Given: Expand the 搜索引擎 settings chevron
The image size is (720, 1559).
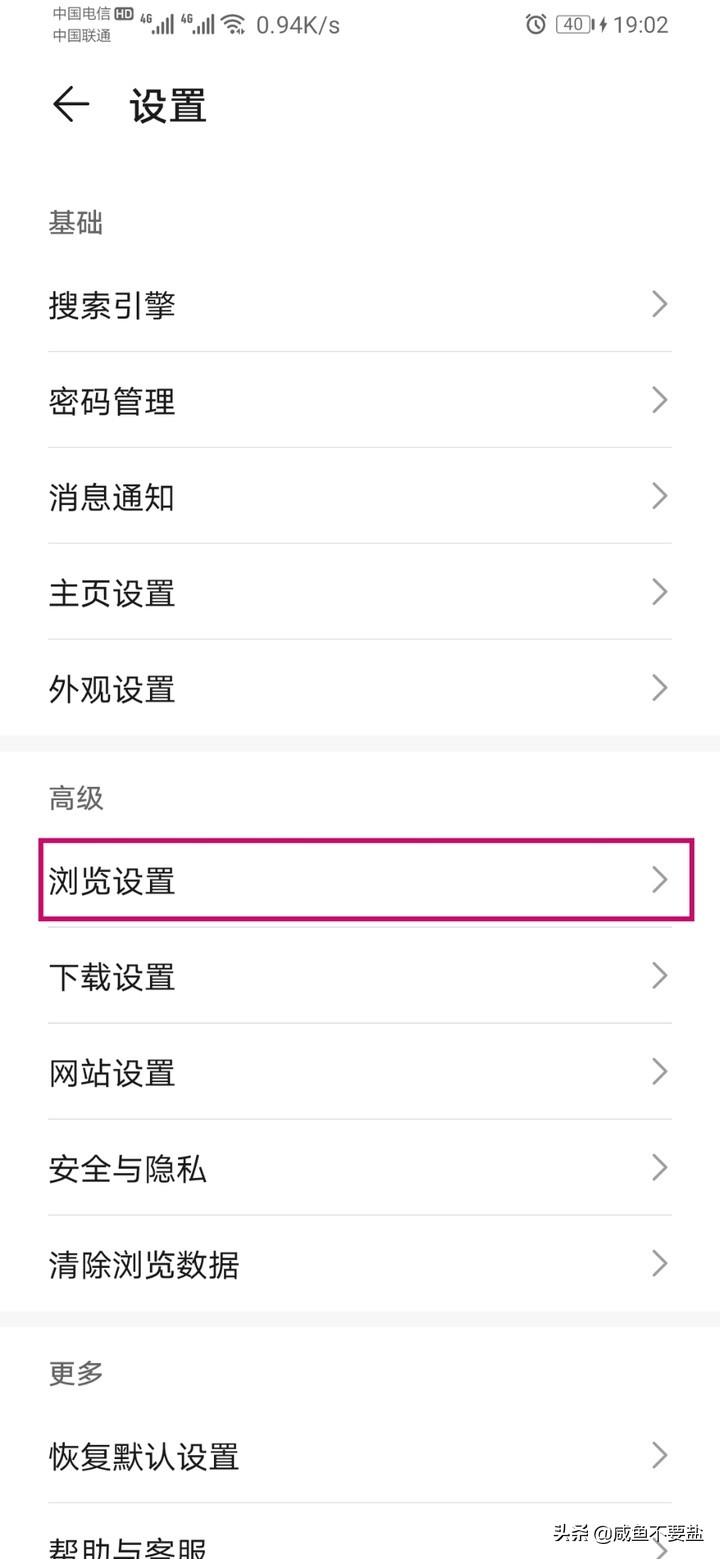Looking at the screenshot, I should tap(658, 304).
